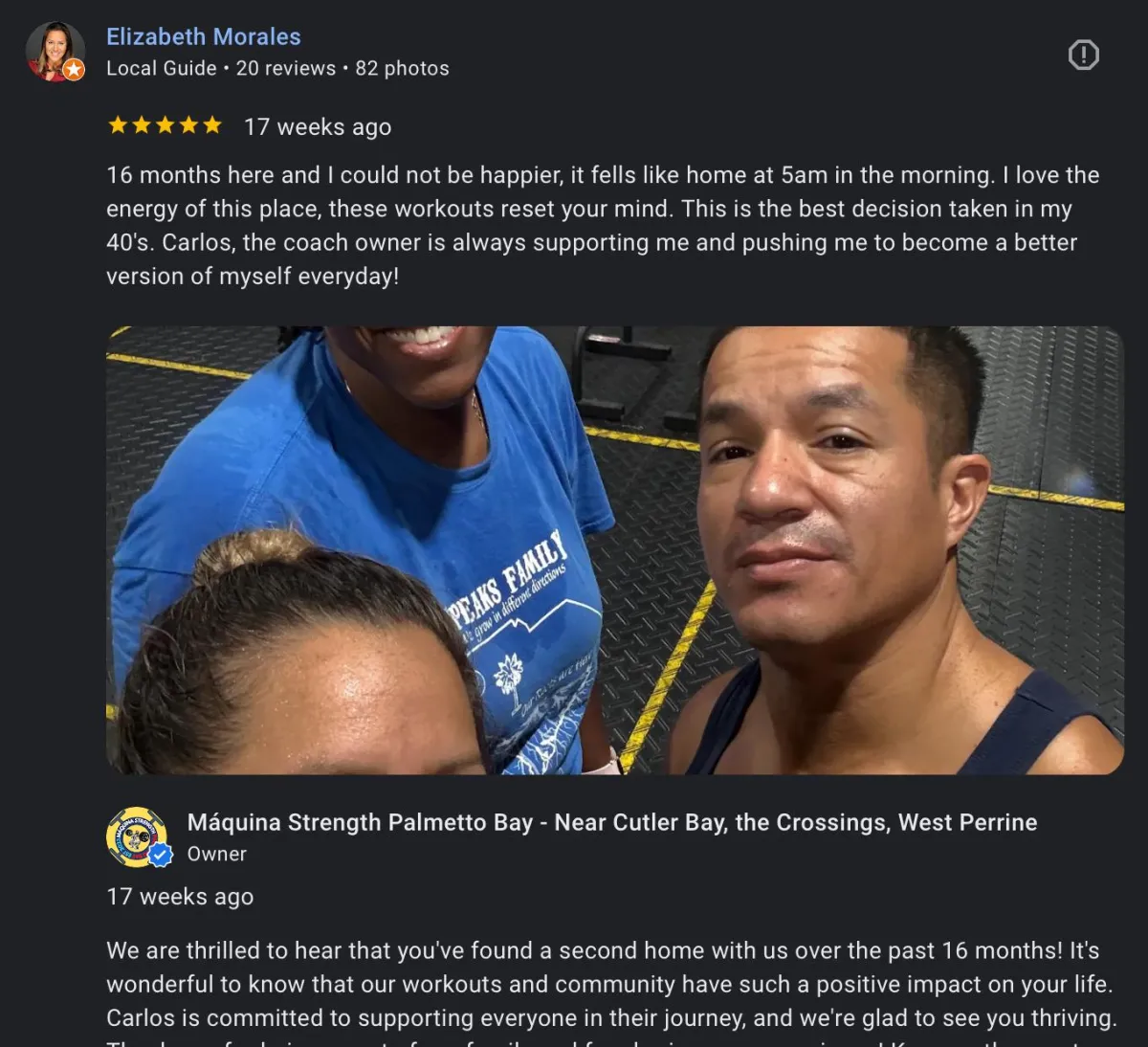This screenshot has width=1148, height=1047.
Task: Click the "20 reviews" count text
Action: tap(286, 68)
